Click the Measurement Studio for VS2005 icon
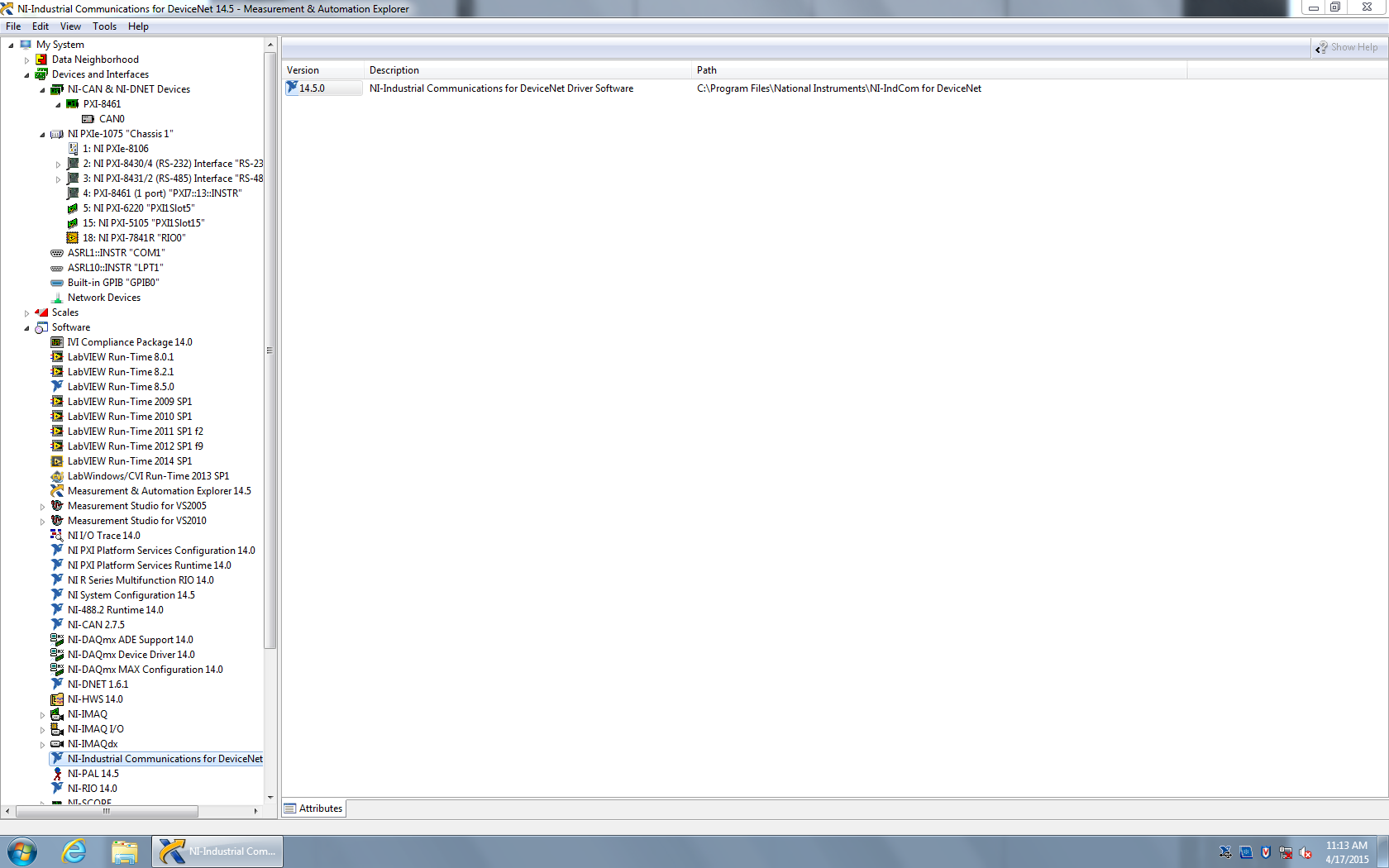Image resolution: width=1389 pixels, height=868 pixels. [57, 506]
